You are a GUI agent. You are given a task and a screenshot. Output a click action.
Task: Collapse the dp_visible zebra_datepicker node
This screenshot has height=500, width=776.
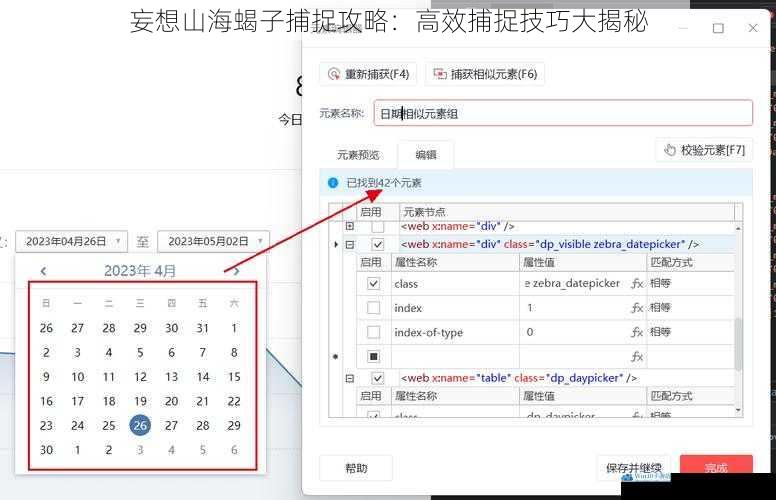click(350, 245)
